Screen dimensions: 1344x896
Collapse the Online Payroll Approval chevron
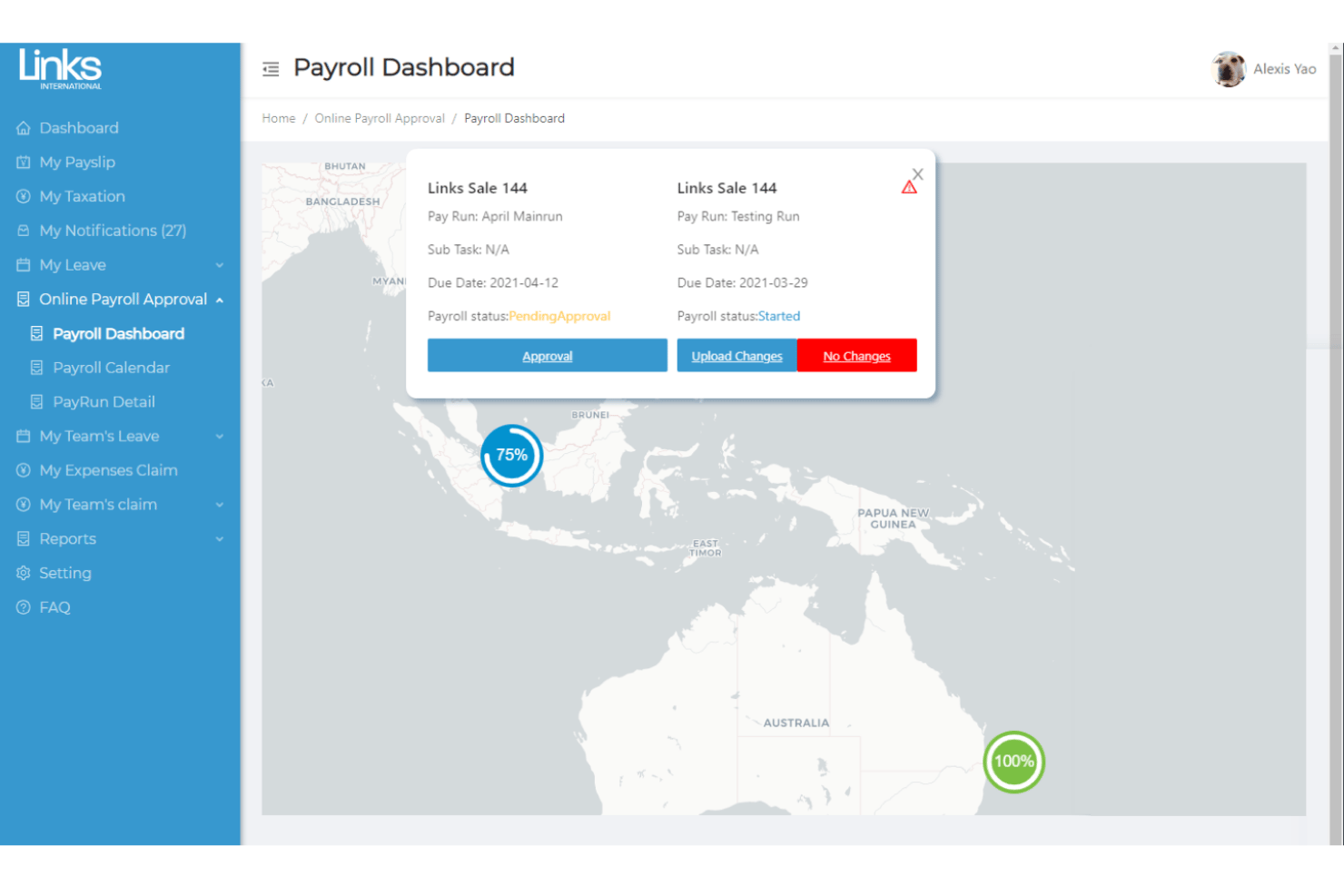click(x=220, y=300)
